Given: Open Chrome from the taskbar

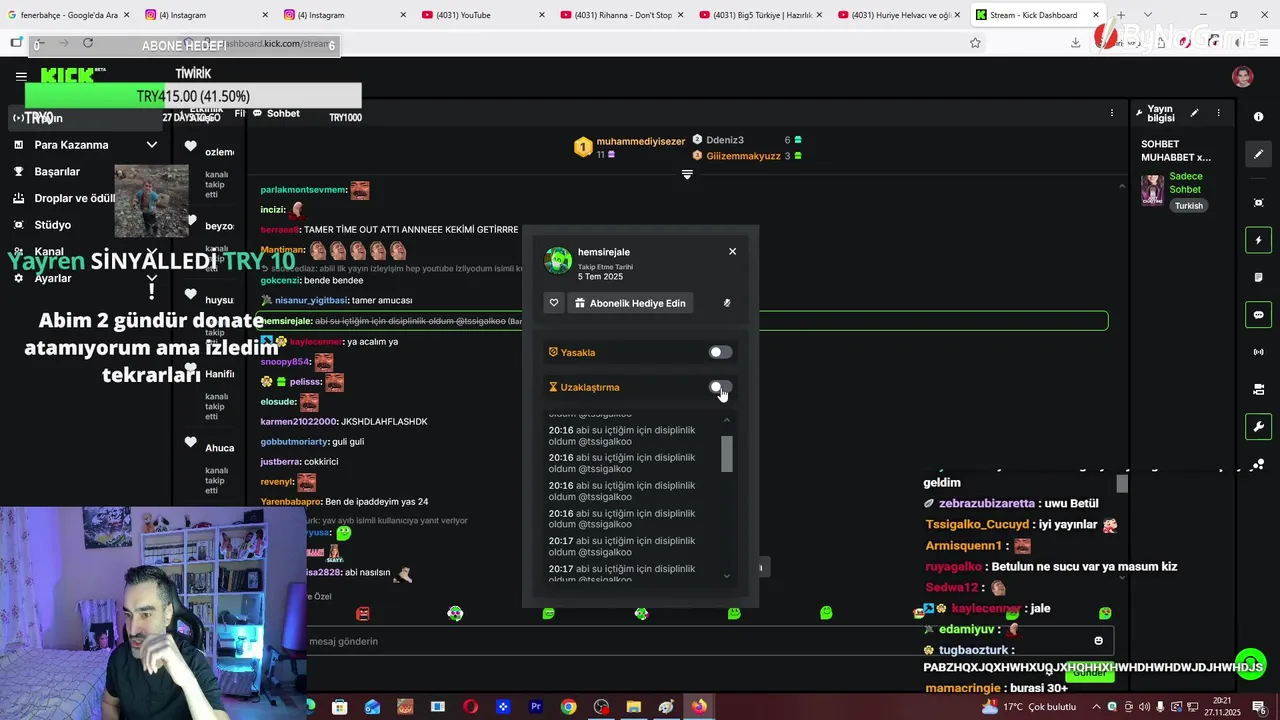Looking at the screenshot, I should click(x=568, y=707).
